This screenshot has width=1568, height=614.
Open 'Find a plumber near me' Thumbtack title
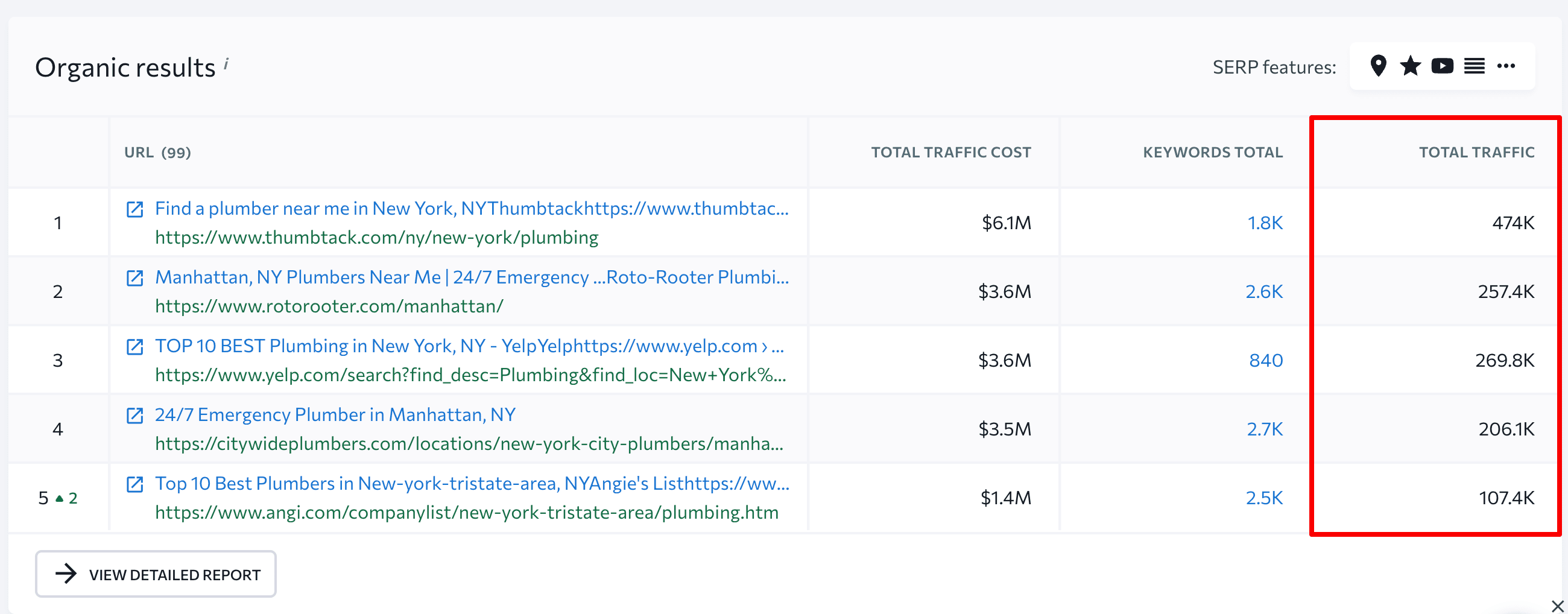coord(472,208)
